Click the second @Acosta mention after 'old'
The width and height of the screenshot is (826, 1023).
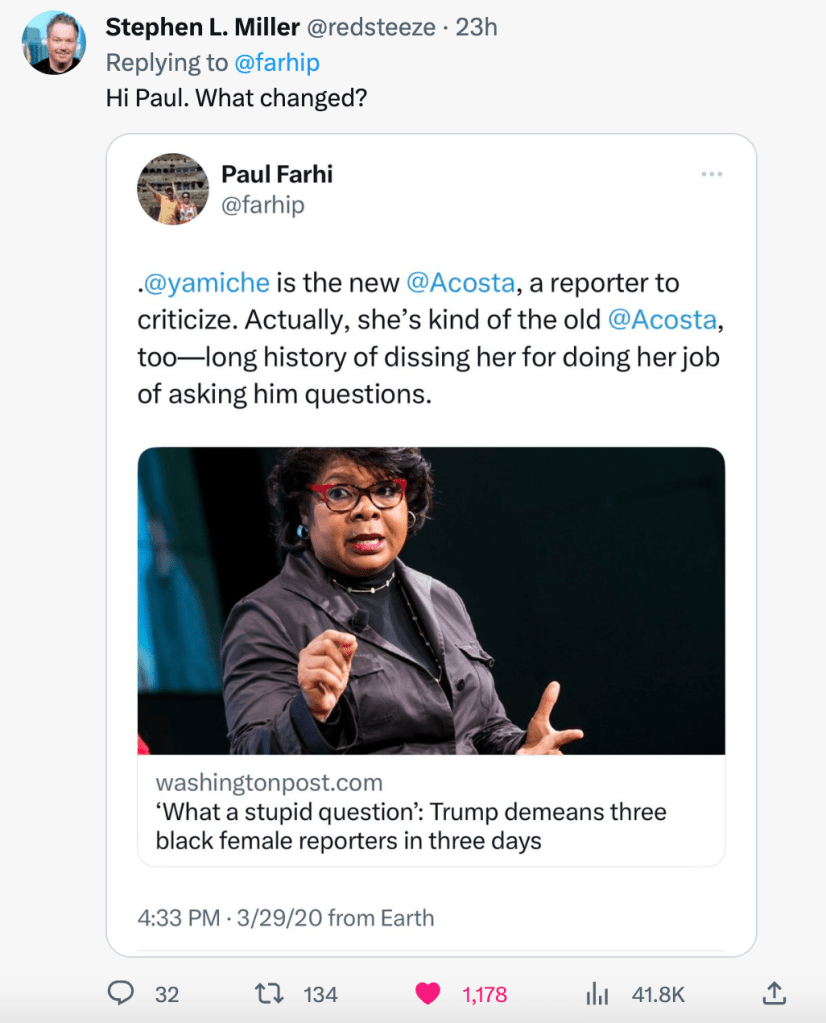point(662,320)
